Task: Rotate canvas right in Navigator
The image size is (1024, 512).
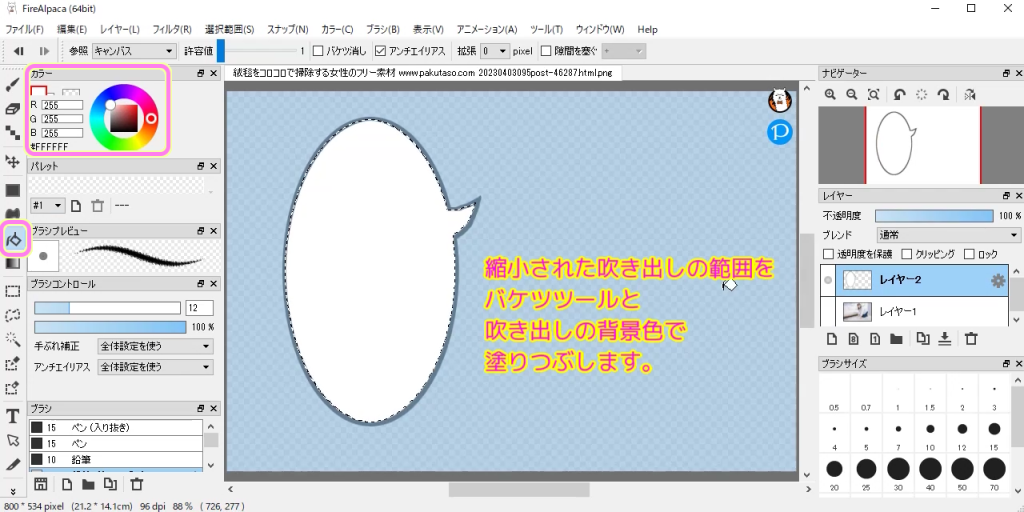Action: pos(943,95)
